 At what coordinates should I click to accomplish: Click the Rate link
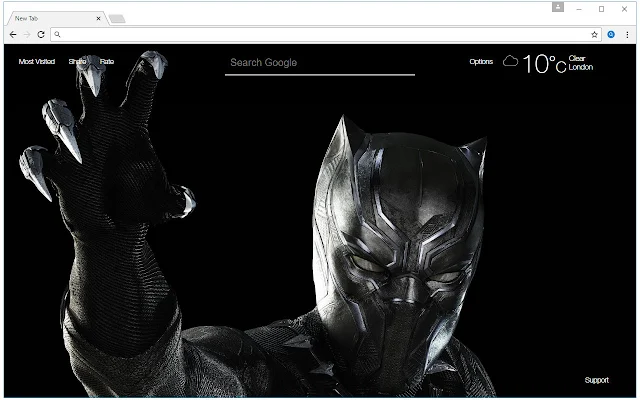[x=107, y=61]
